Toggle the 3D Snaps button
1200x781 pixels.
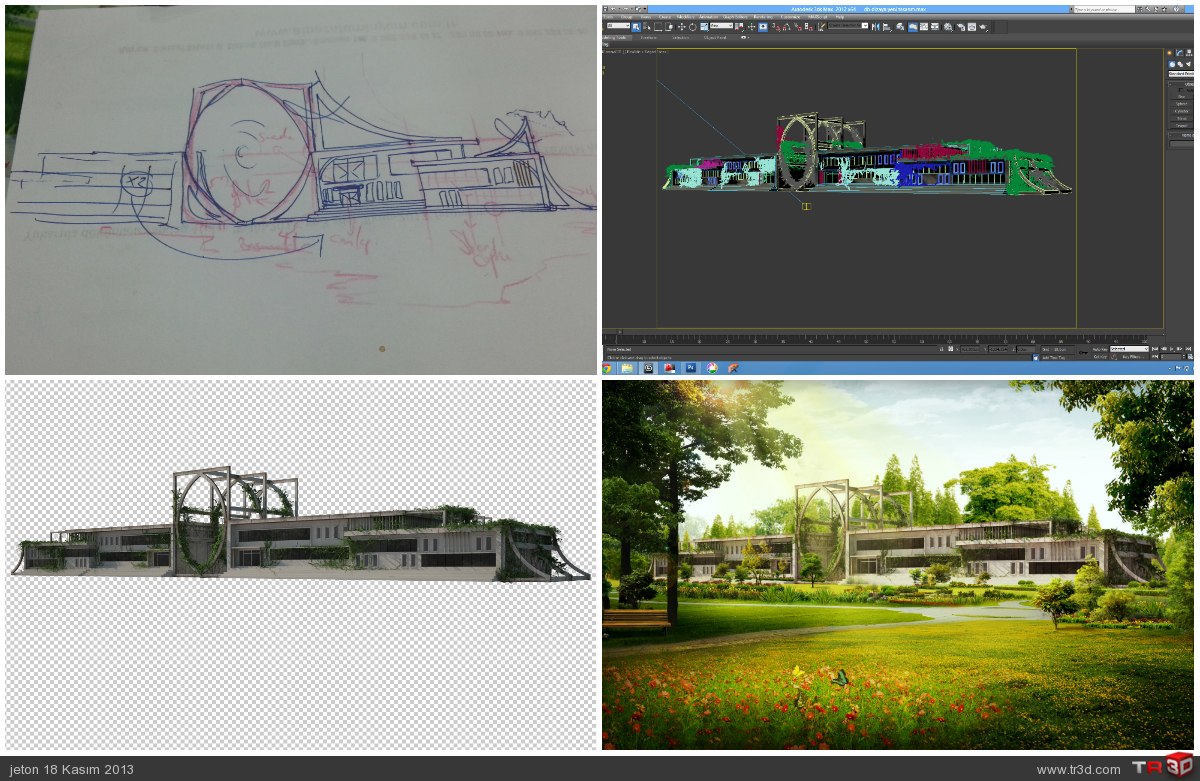coord(775,26)
